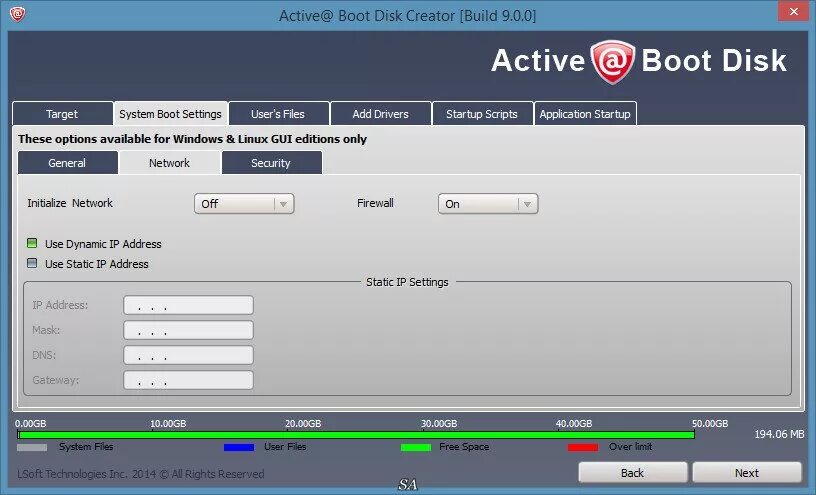This screenshot has width=816, height=495.
Task: Click the gray System Files legend swatch
Action: pyautogui.click(x=32, y=447)
